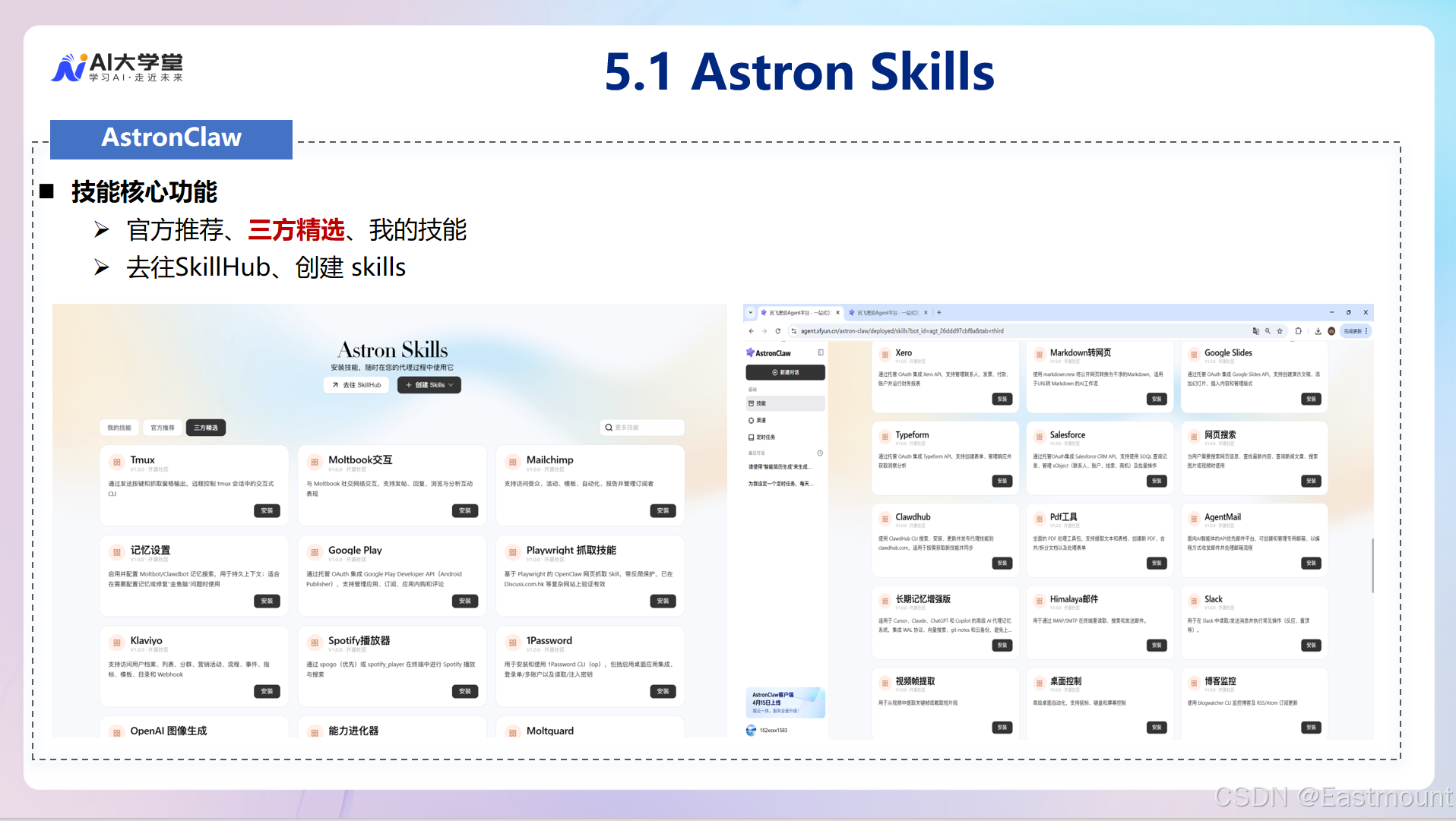Viewport: 1456px width, 821px height.
Task: Open recent chat 请使用"智能简历生成"来生成
Action: click(780, 467)
